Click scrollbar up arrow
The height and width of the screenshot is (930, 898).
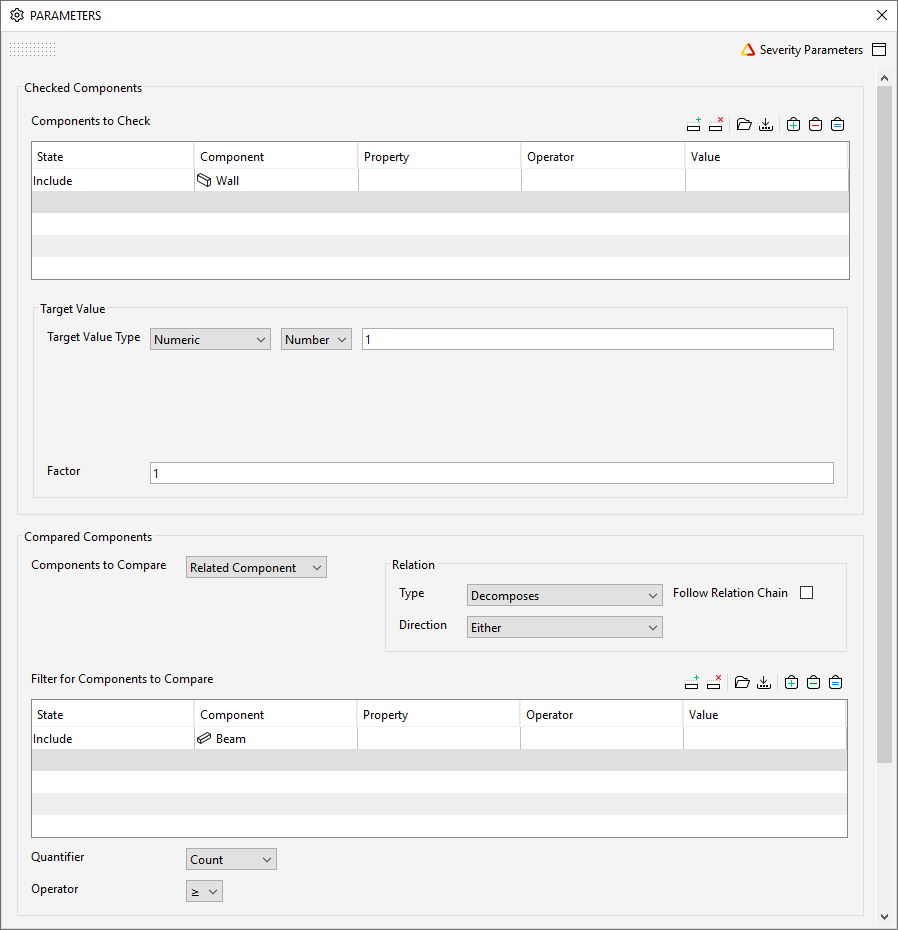coord(884,78)
